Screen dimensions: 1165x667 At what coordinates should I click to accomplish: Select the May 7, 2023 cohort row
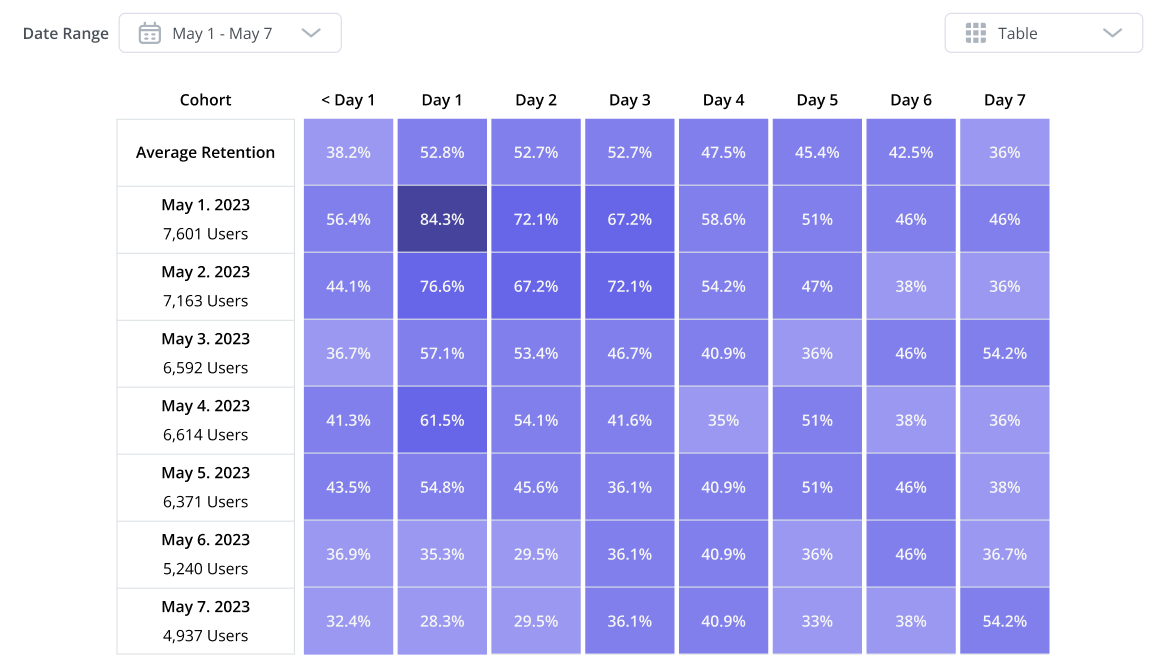[x=206, y=621]
